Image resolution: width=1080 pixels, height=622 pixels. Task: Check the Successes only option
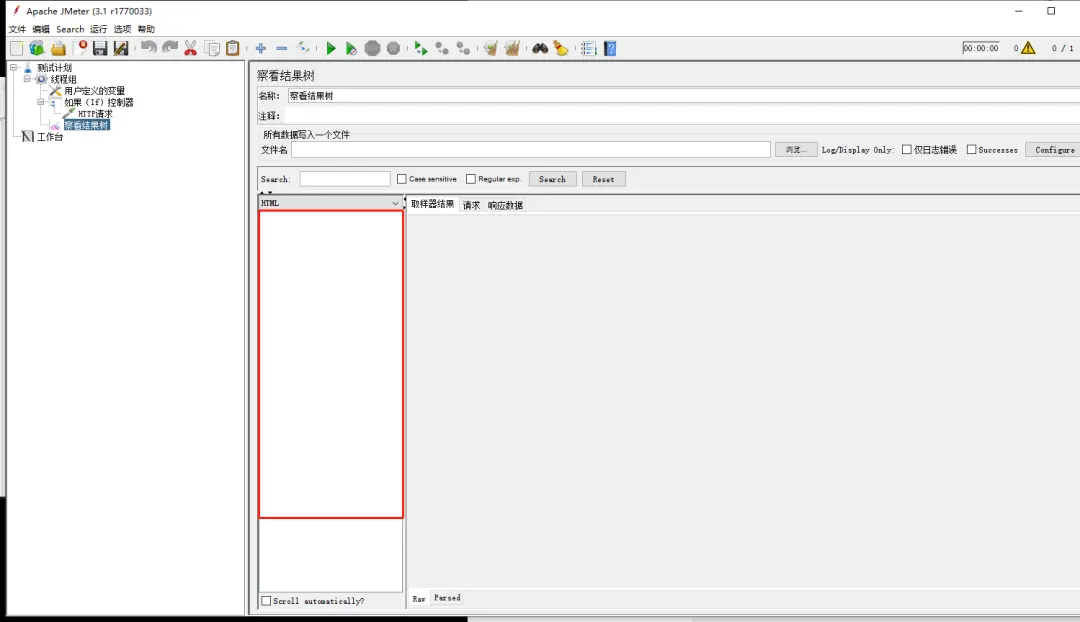[971, 149]
